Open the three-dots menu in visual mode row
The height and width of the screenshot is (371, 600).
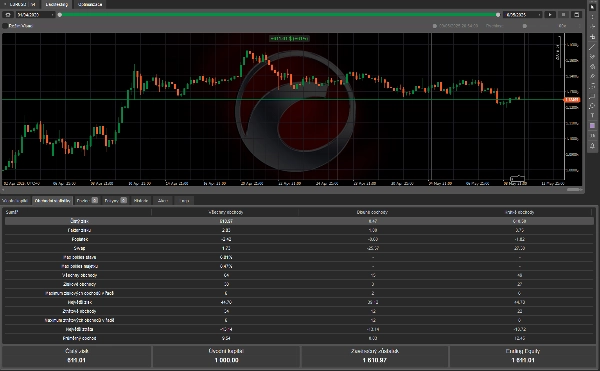pos(579,26)
